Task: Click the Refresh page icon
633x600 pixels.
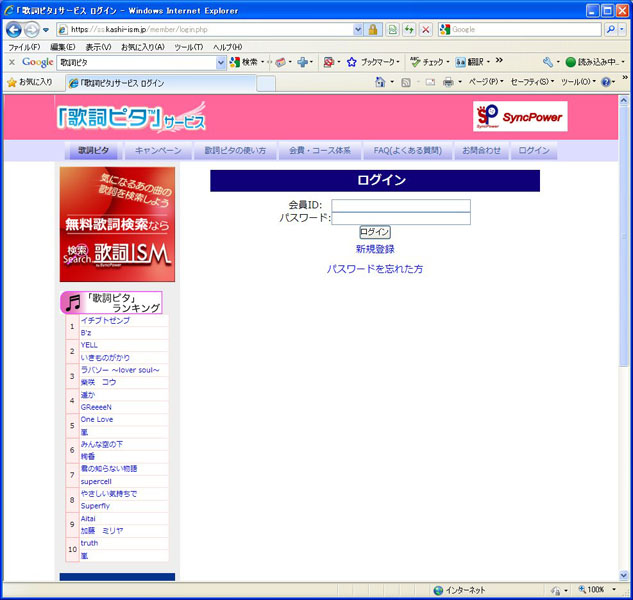Action: [x=410, y=30]
